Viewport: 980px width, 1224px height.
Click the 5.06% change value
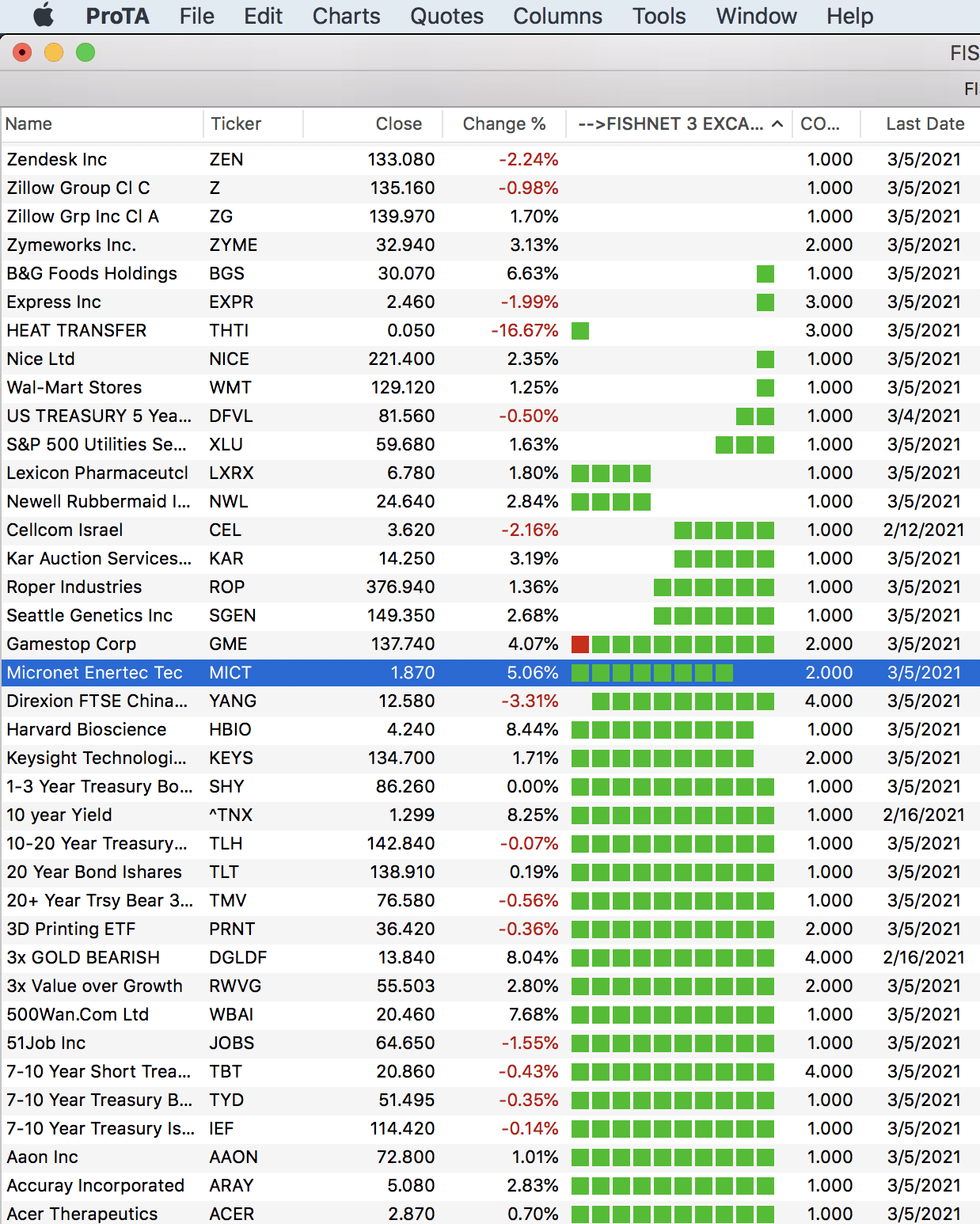(x=533, y=672)
